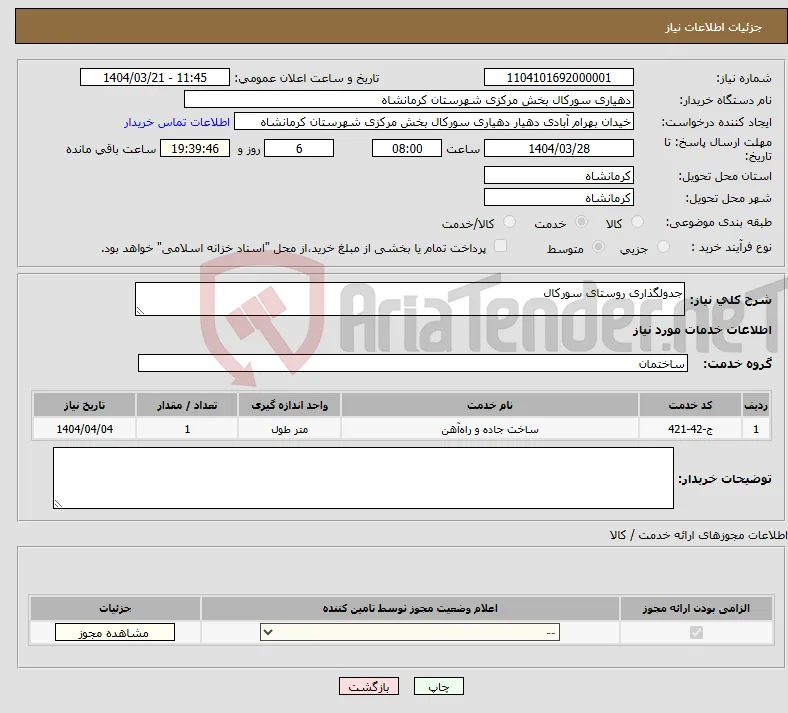Click the مشاهده مجوز button

(115, 633)
